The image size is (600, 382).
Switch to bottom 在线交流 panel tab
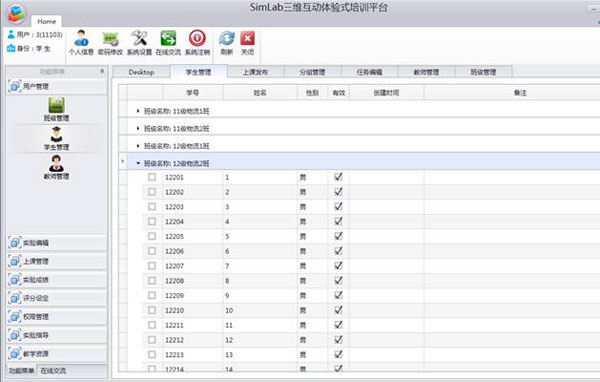pos(53,371)
